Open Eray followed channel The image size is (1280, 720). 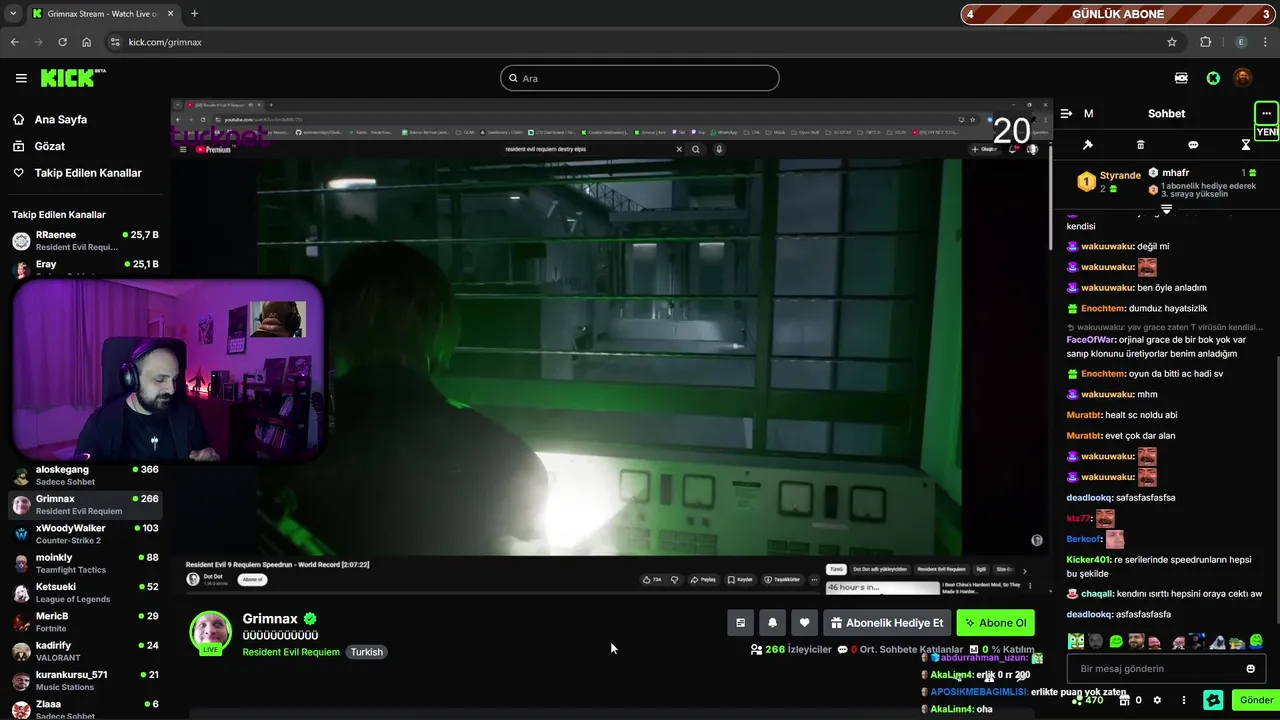(x=85, y=268)
